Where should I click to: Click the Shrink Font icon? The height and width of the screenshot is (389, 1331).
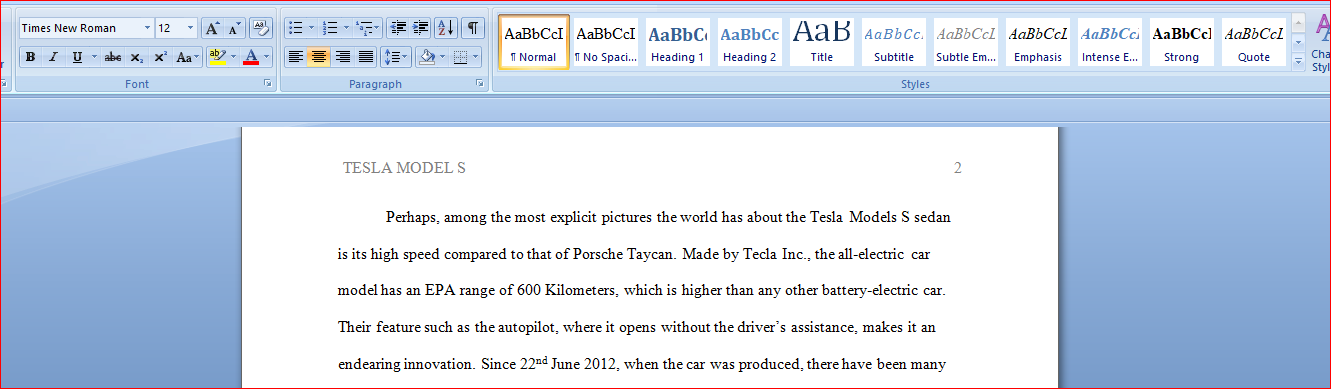pyautogui.click(x=234, y=28)
